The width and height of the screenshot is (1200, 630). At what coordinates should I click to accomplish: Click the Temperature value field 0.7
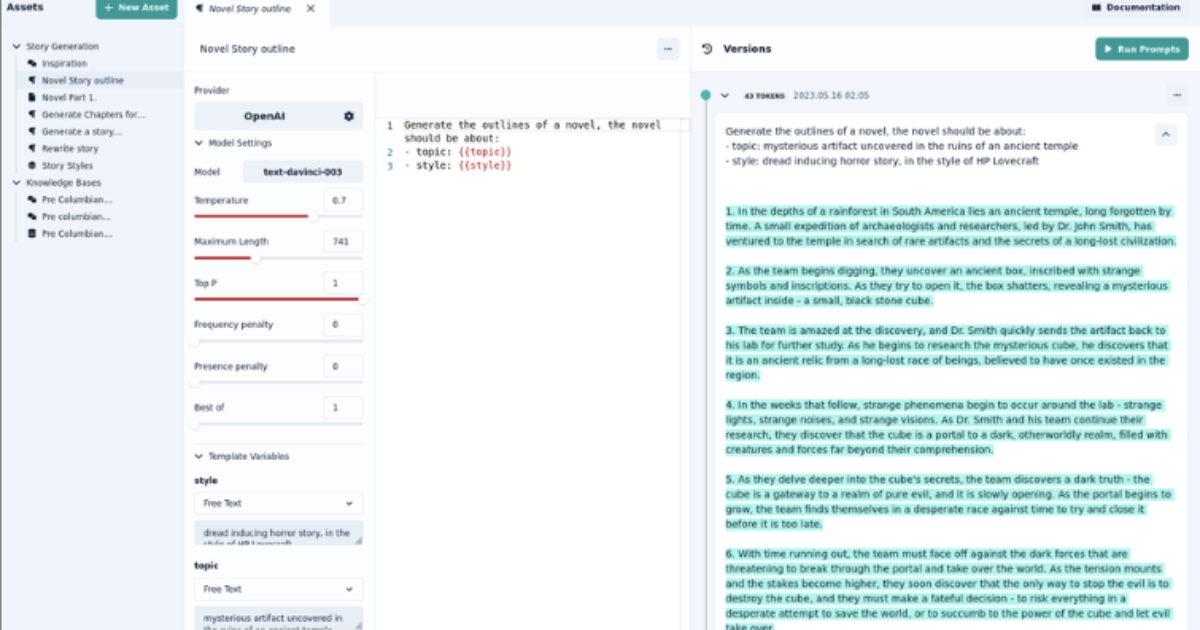click(343, 201)
